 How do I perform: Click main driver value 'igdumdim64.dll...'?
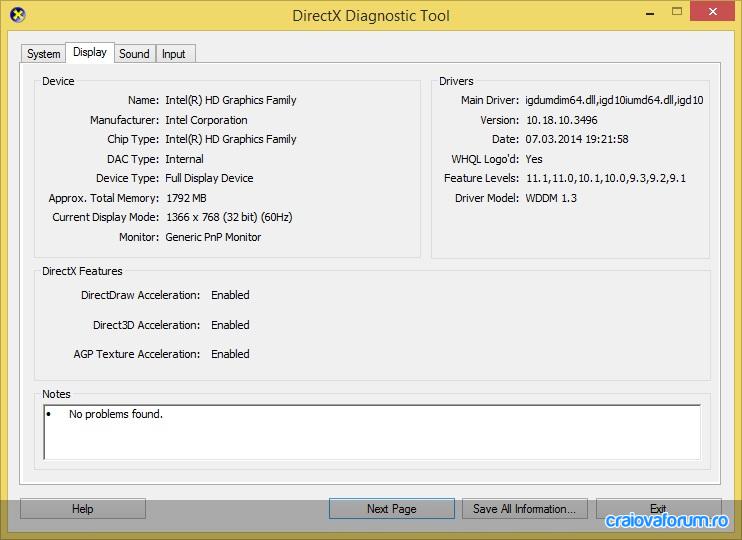(614, 100)
